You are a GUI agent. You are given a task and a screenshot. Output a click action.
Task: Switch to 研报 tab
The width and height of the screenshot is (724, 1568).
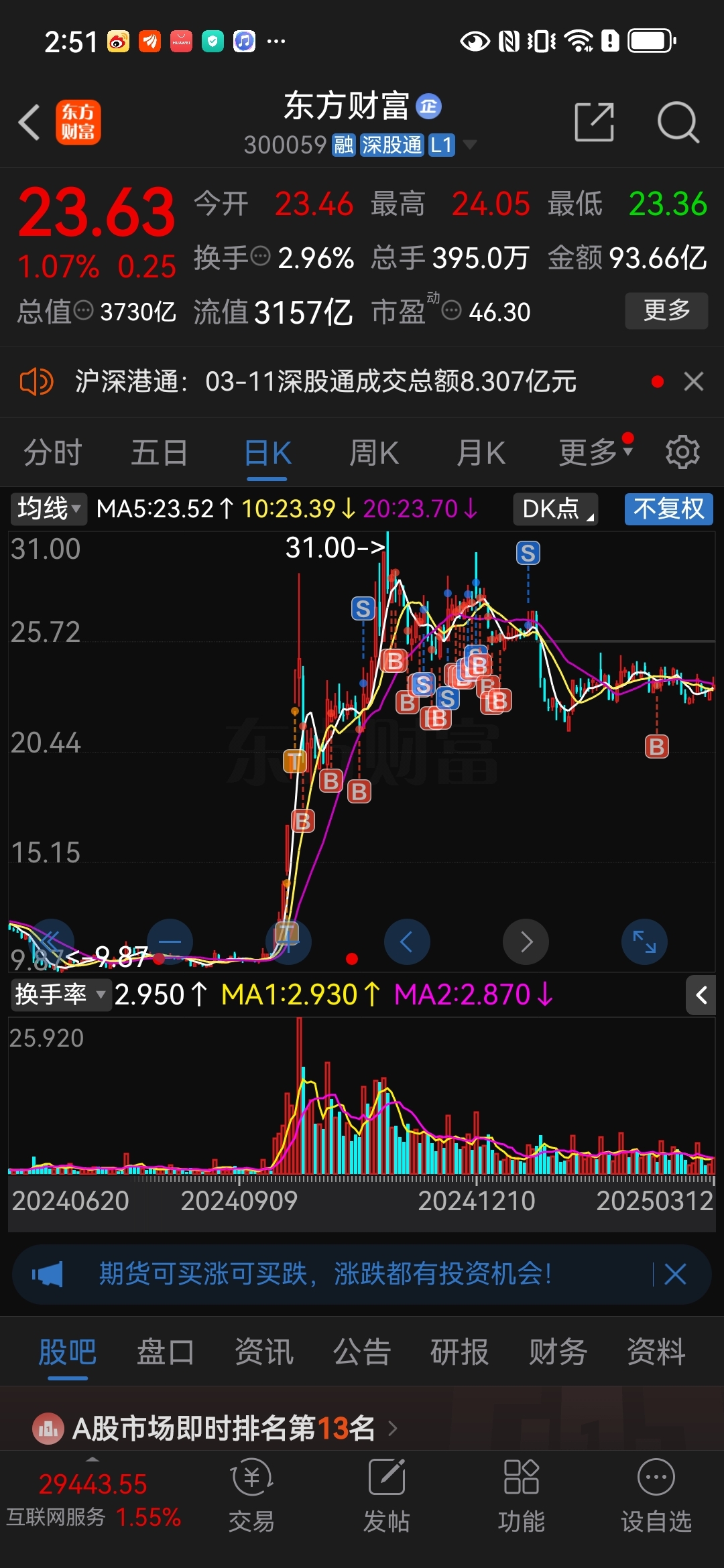point(460,1352)
